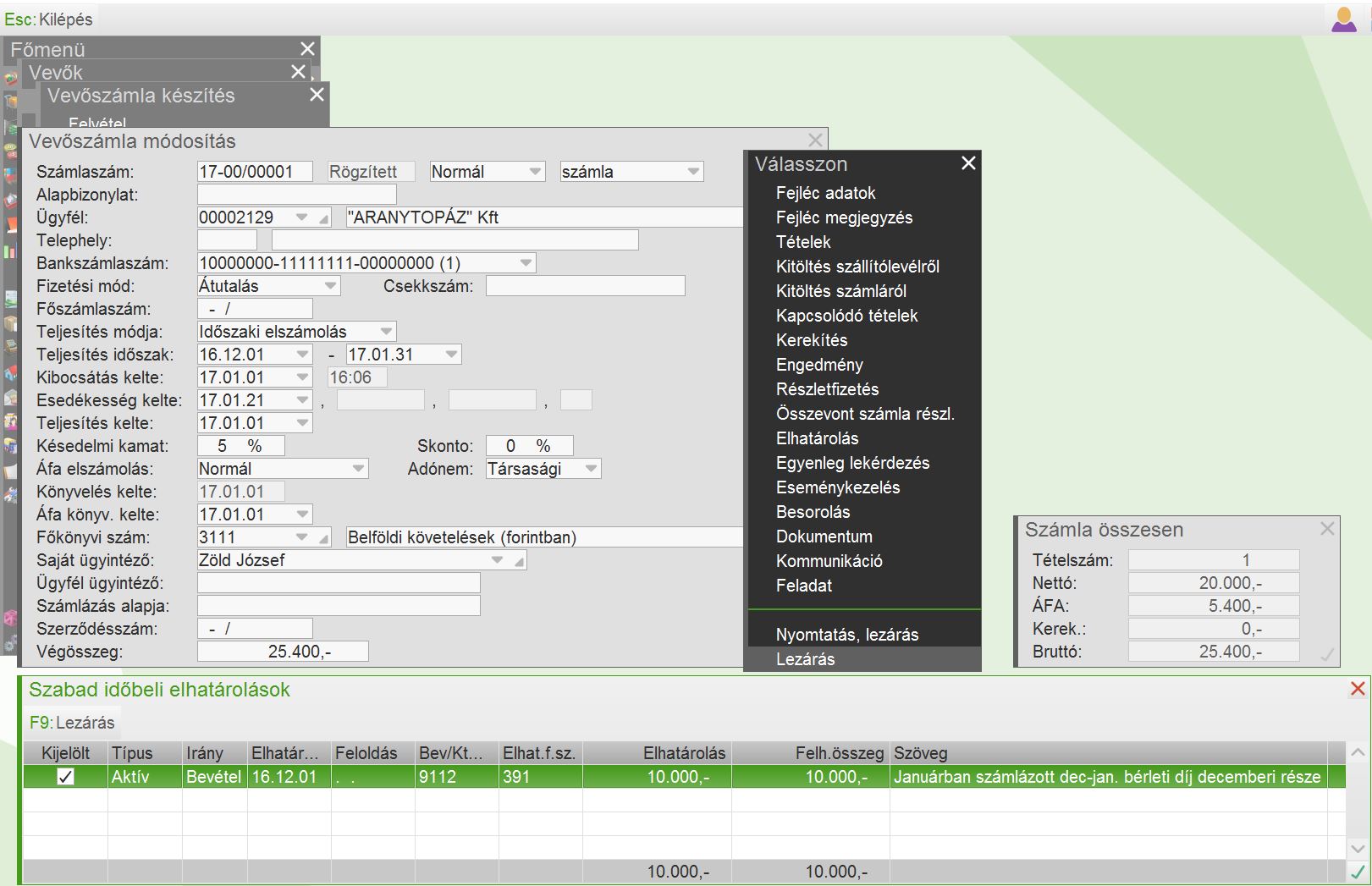
Task: Click the Elhatárolás column header
Action: coord(683,753)
